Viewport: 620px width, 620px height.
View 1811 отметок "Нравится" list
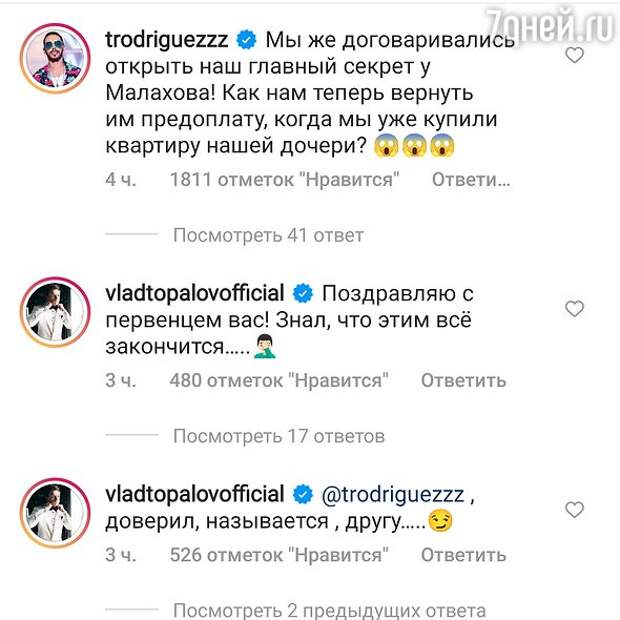click(284, 180)
